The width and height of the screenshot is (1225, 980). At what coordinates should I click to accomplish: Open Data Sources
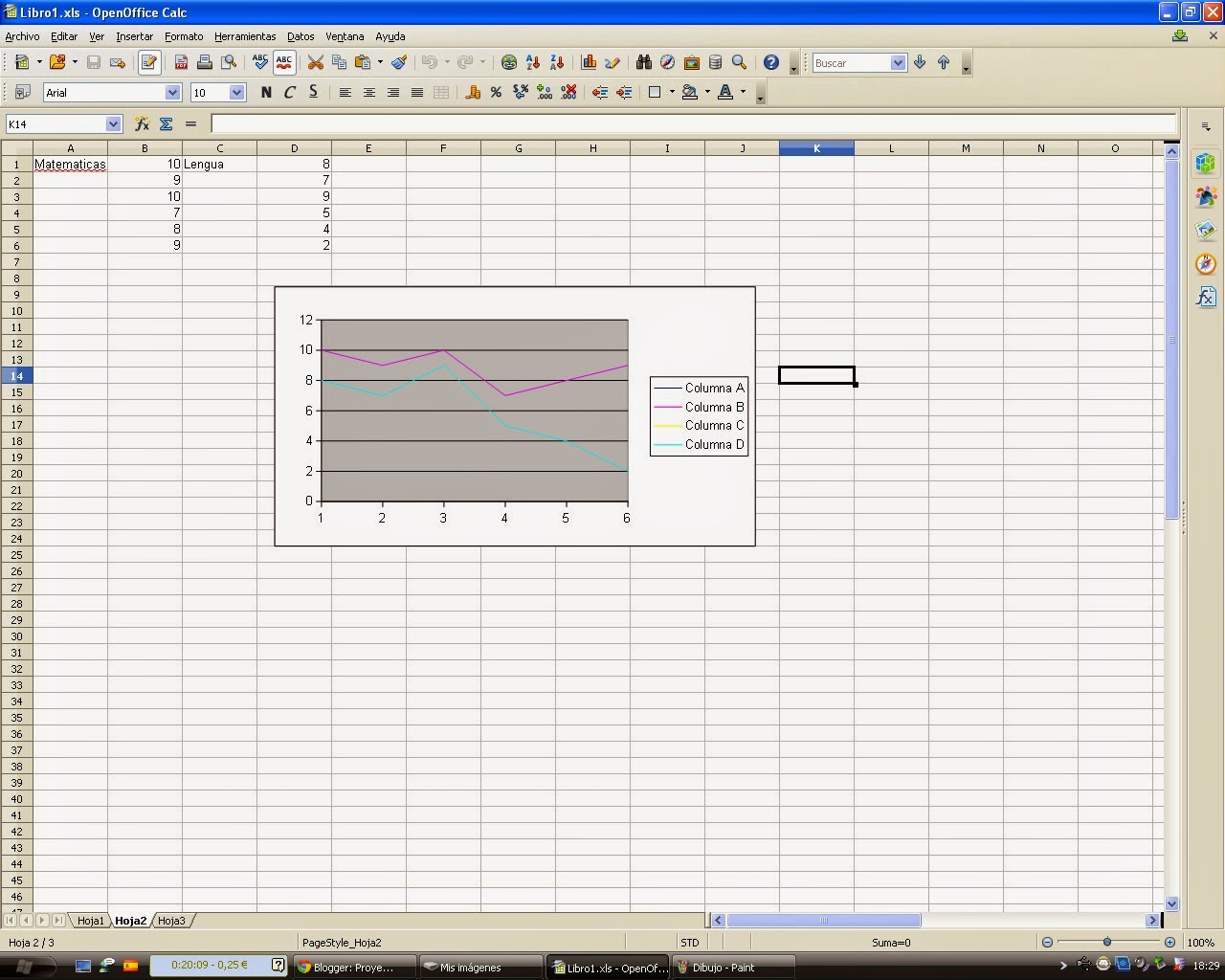715,62
